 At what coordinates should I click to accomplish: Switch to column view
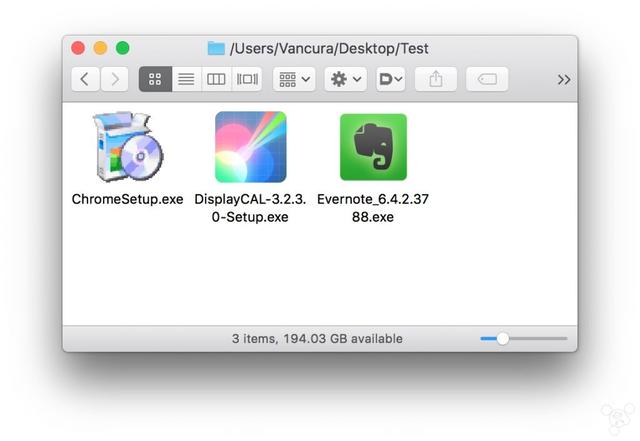click(216, 79)
